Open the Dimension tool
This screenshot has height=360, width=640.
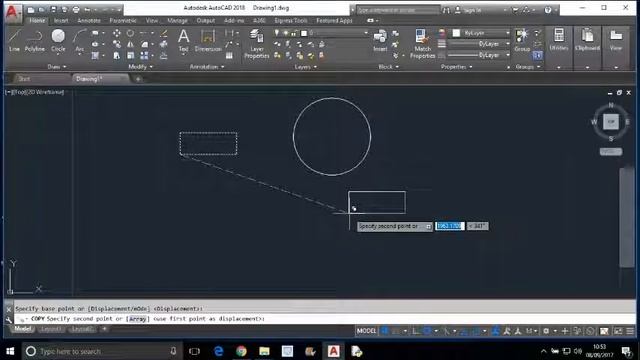208,41
